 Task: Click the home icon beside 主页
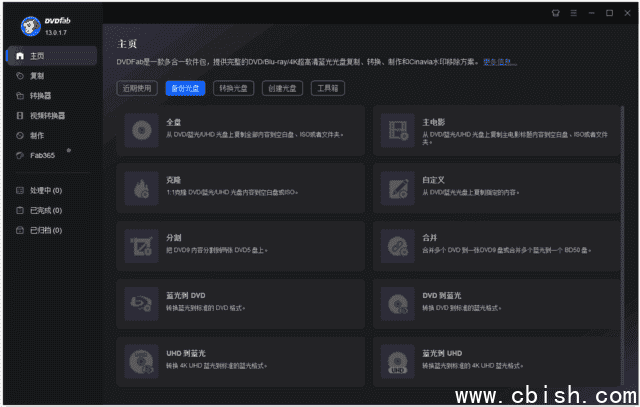[20, 56]
